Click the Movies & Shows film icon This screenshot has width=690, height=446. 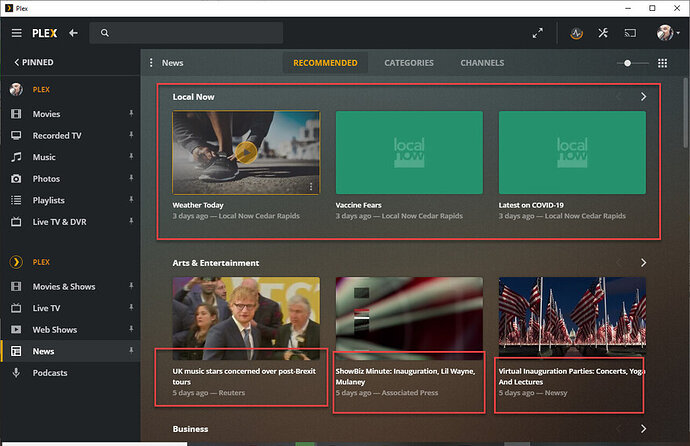16,286
